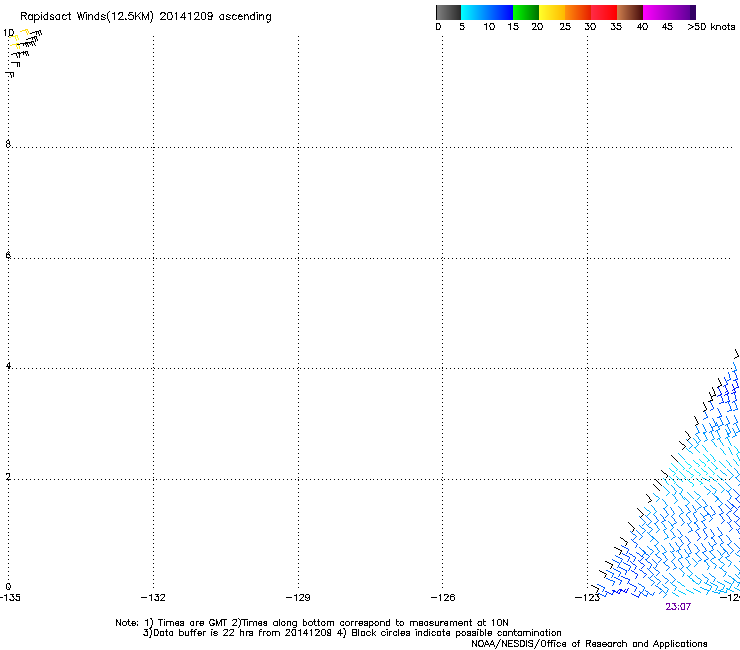This screenshot has height=650, width=740.
Task: Click the legend label '40'
Action: [x=642, y=27]
